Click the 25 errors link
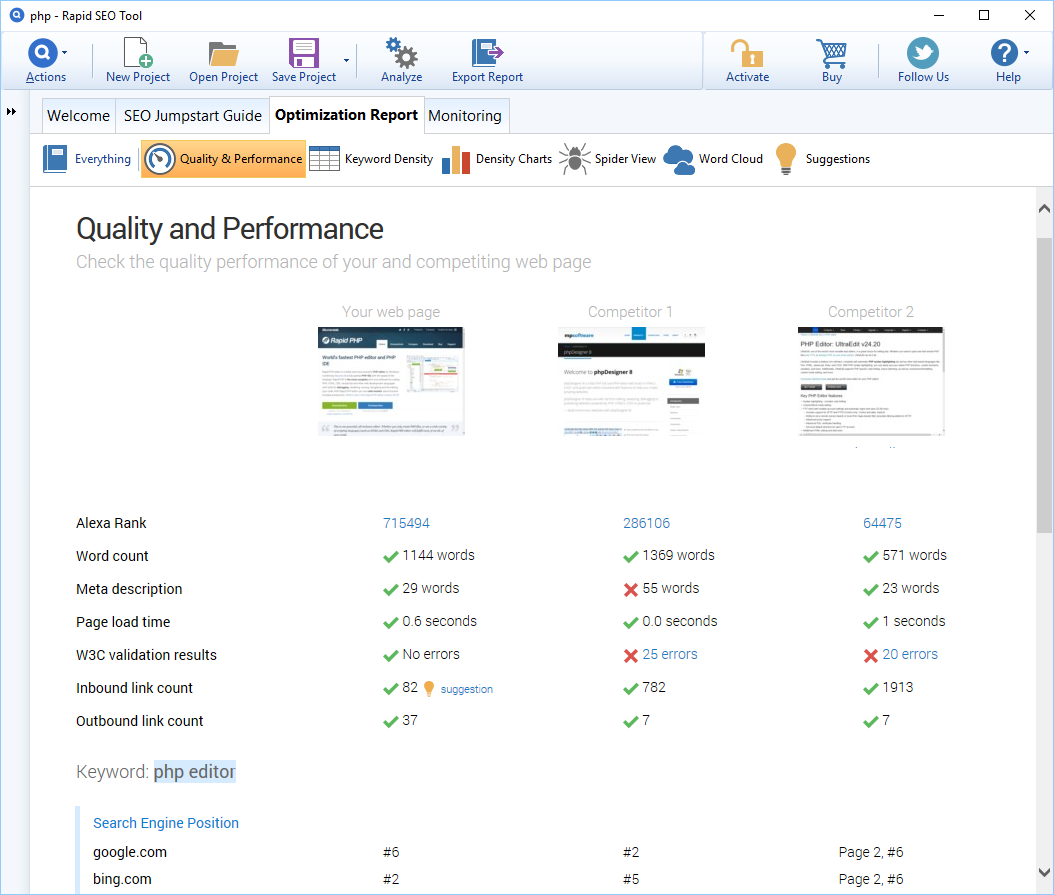The width and height of the screenshot is (1054, 895). tap(670, 654)
